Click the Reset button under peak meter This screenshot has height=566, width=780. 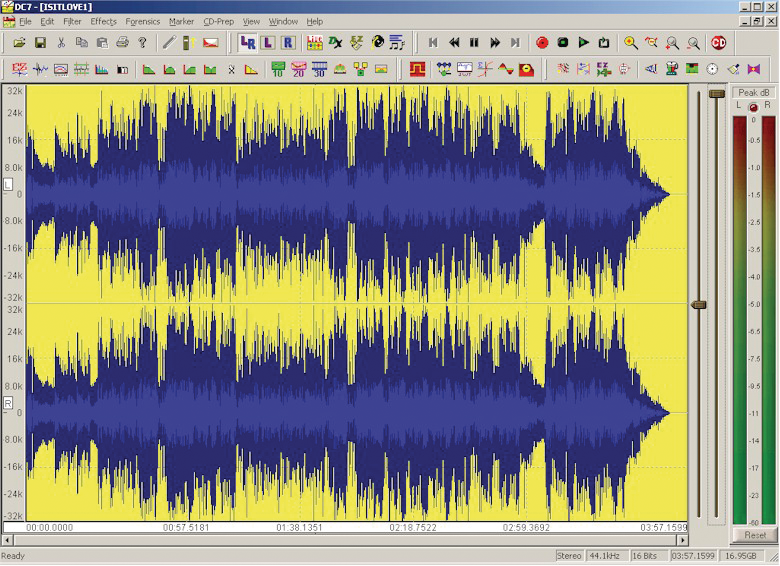pyautogui.click(x=755, y=535)
